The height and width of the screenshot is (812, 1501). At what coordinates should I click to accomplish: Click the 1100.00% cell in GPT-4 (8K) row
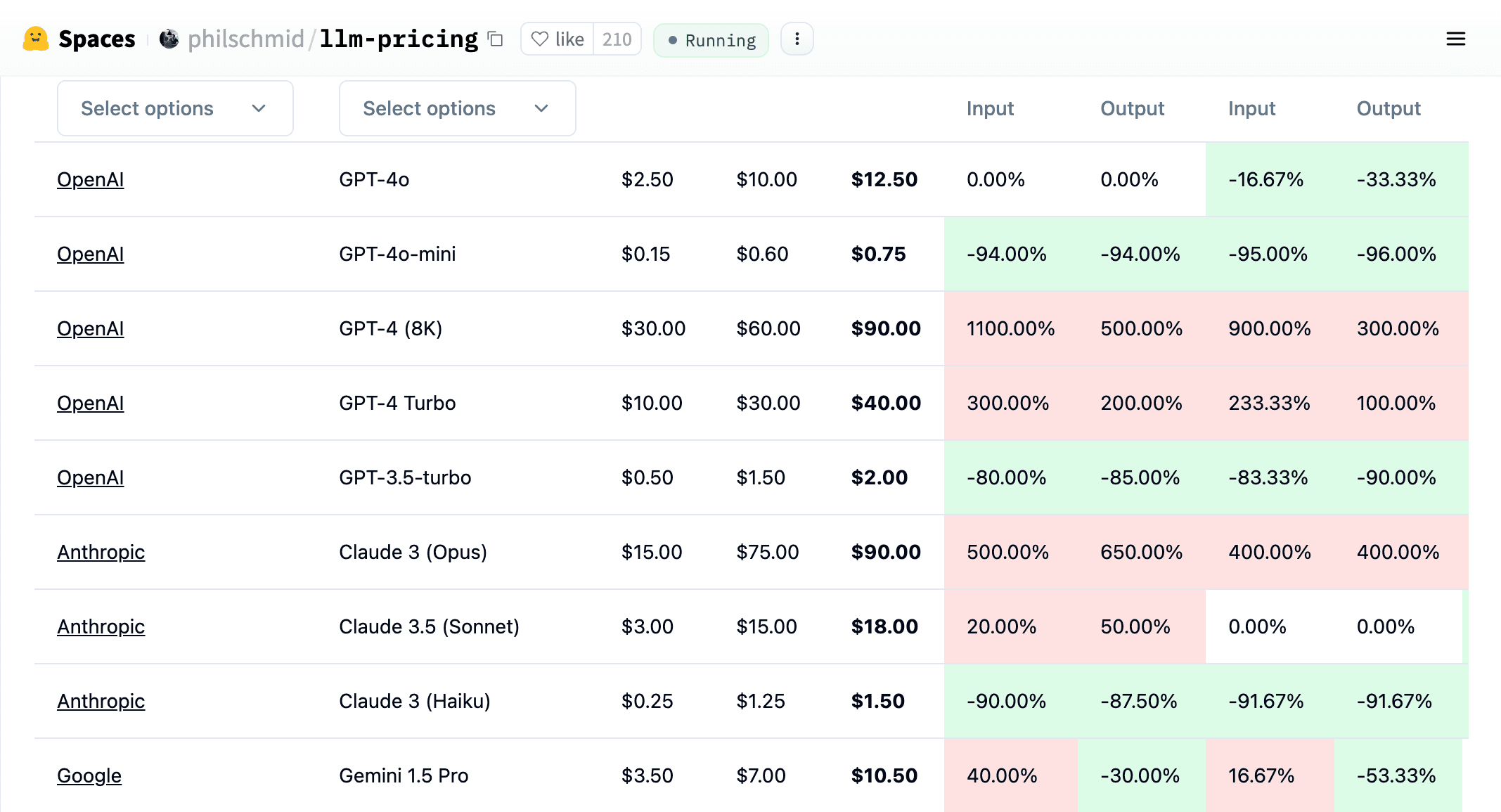pos(1010,328)
